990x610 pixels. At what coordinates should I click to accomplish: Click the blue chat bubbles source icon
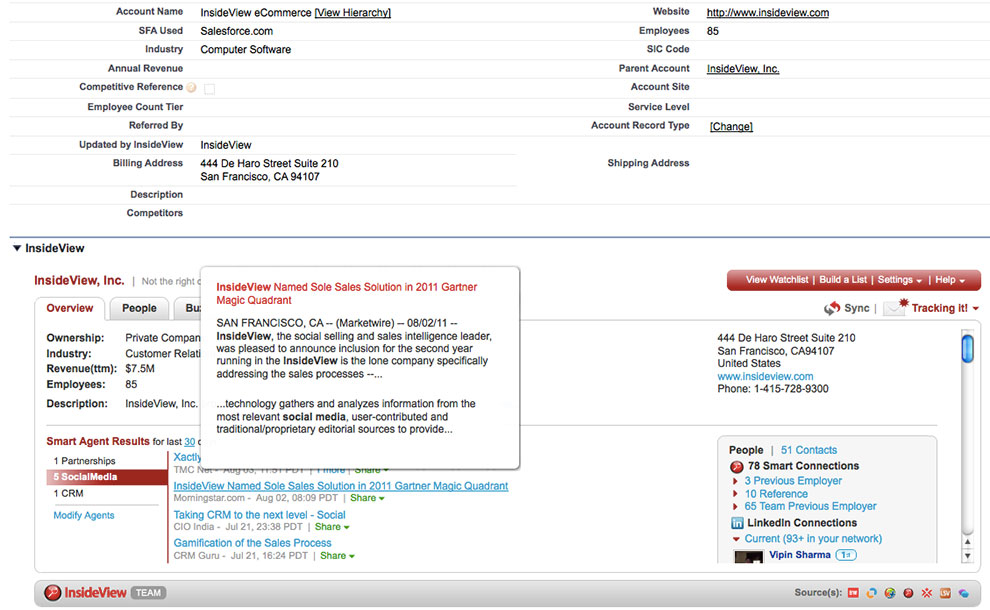point(963,593)
